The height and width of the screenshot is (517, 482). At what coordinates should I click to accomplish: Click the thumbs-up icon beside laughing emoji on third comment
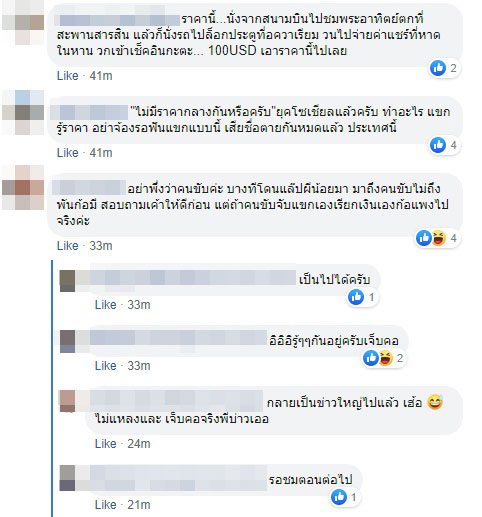point(424,238)
